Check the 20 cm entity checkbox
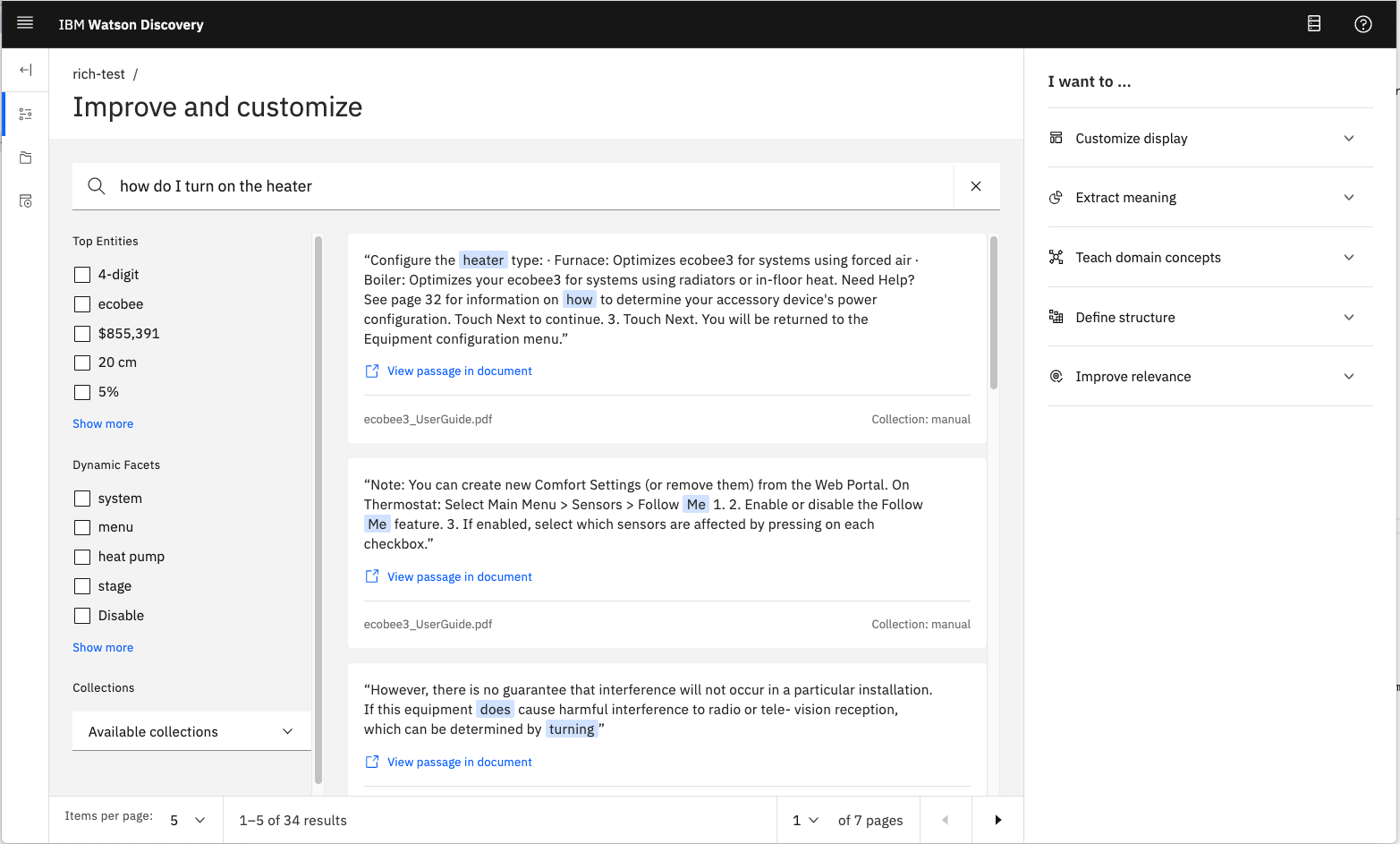The width and height of the screenshot is (1400, 844). tap(82, 362)
